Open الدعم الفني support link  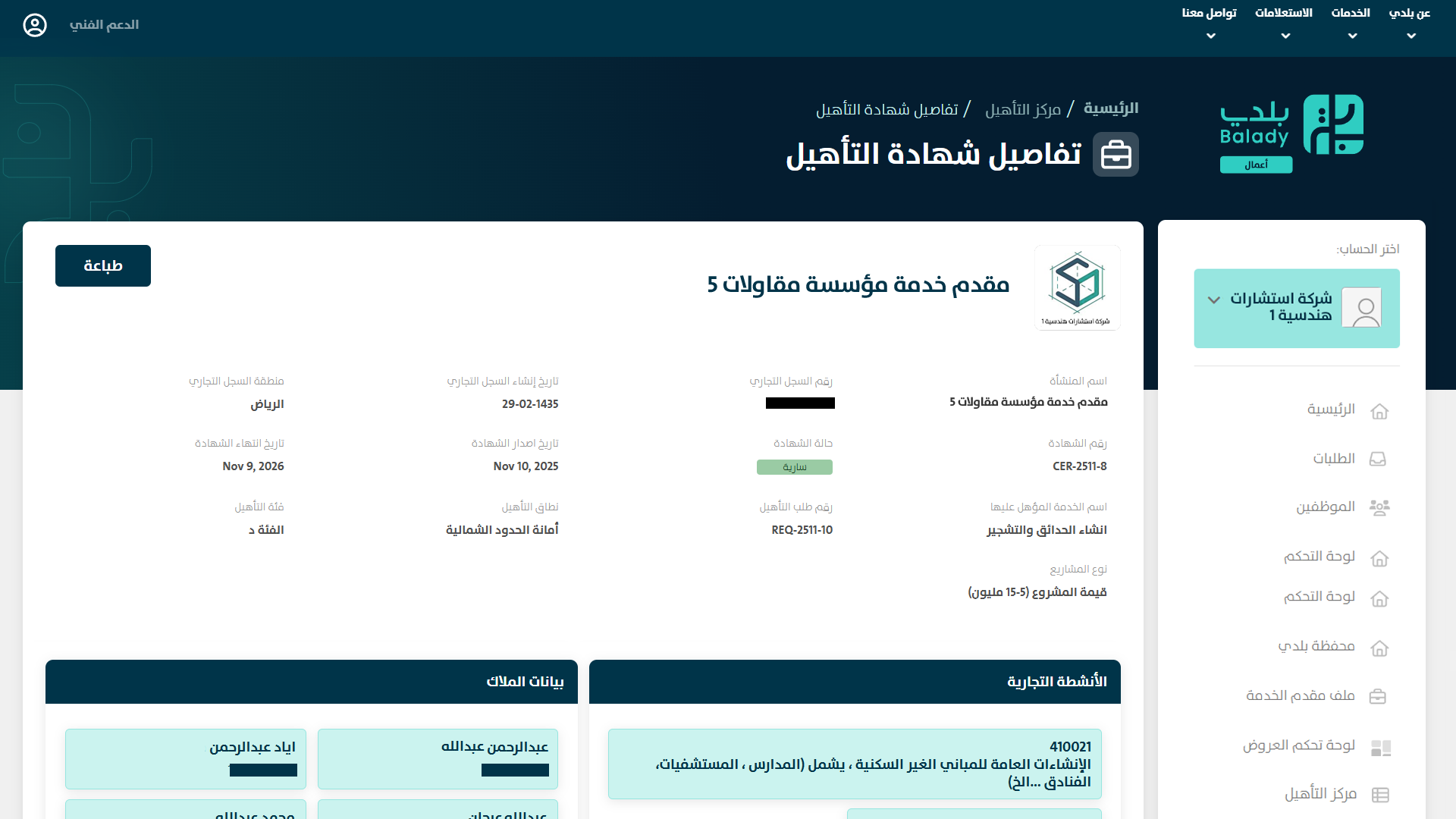pyautogui.click(x=104, y=25)
